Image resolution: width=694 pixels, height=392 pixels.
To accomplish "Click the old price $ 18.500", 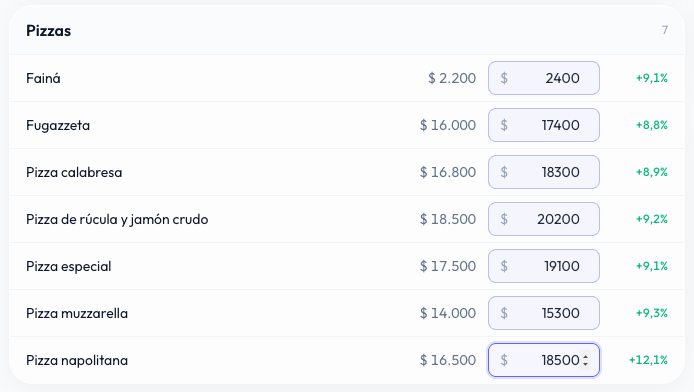I will [448, 219].
